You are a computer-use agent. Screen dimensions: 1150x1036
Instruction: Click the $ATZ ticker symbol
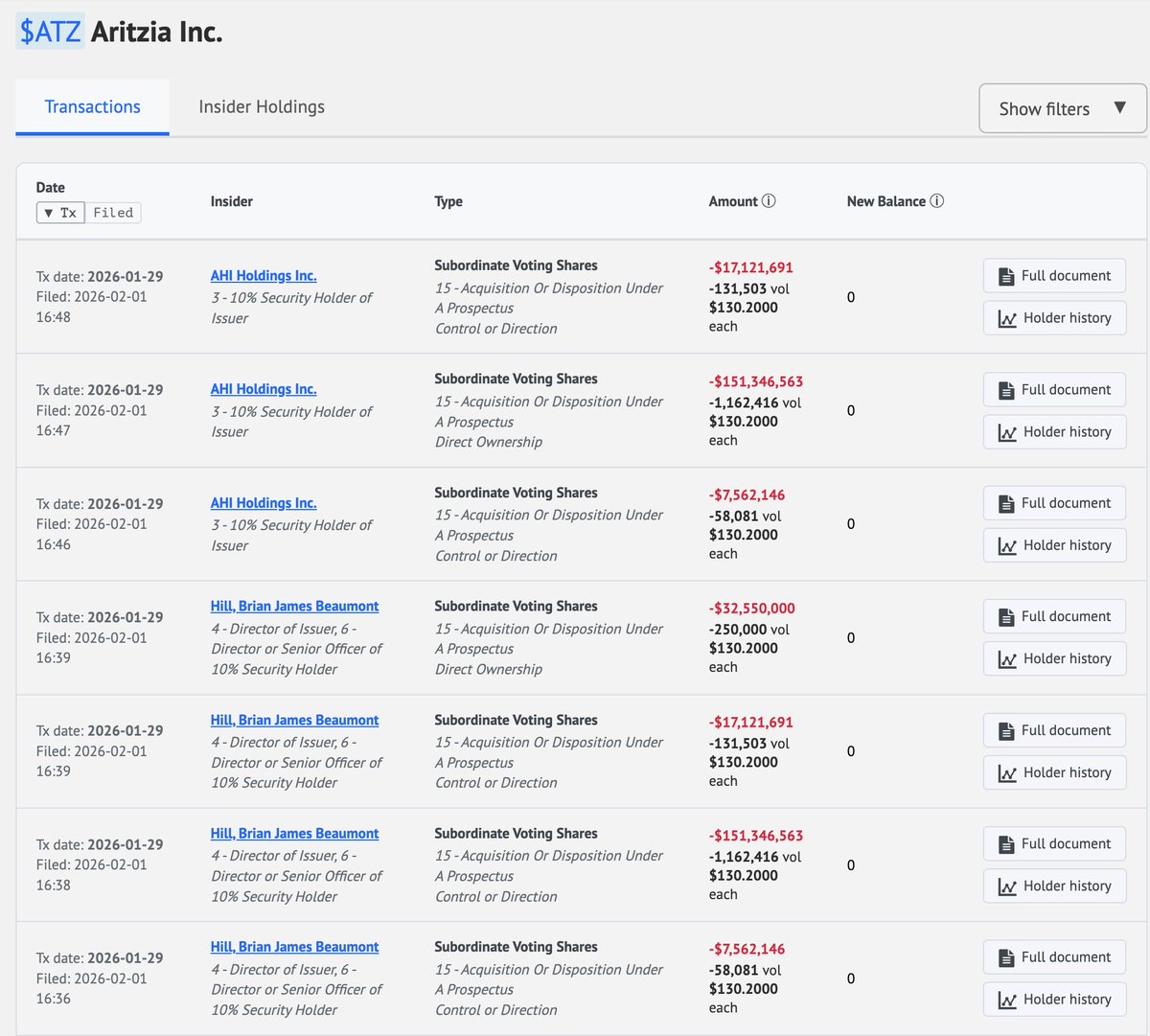[51, 32]
